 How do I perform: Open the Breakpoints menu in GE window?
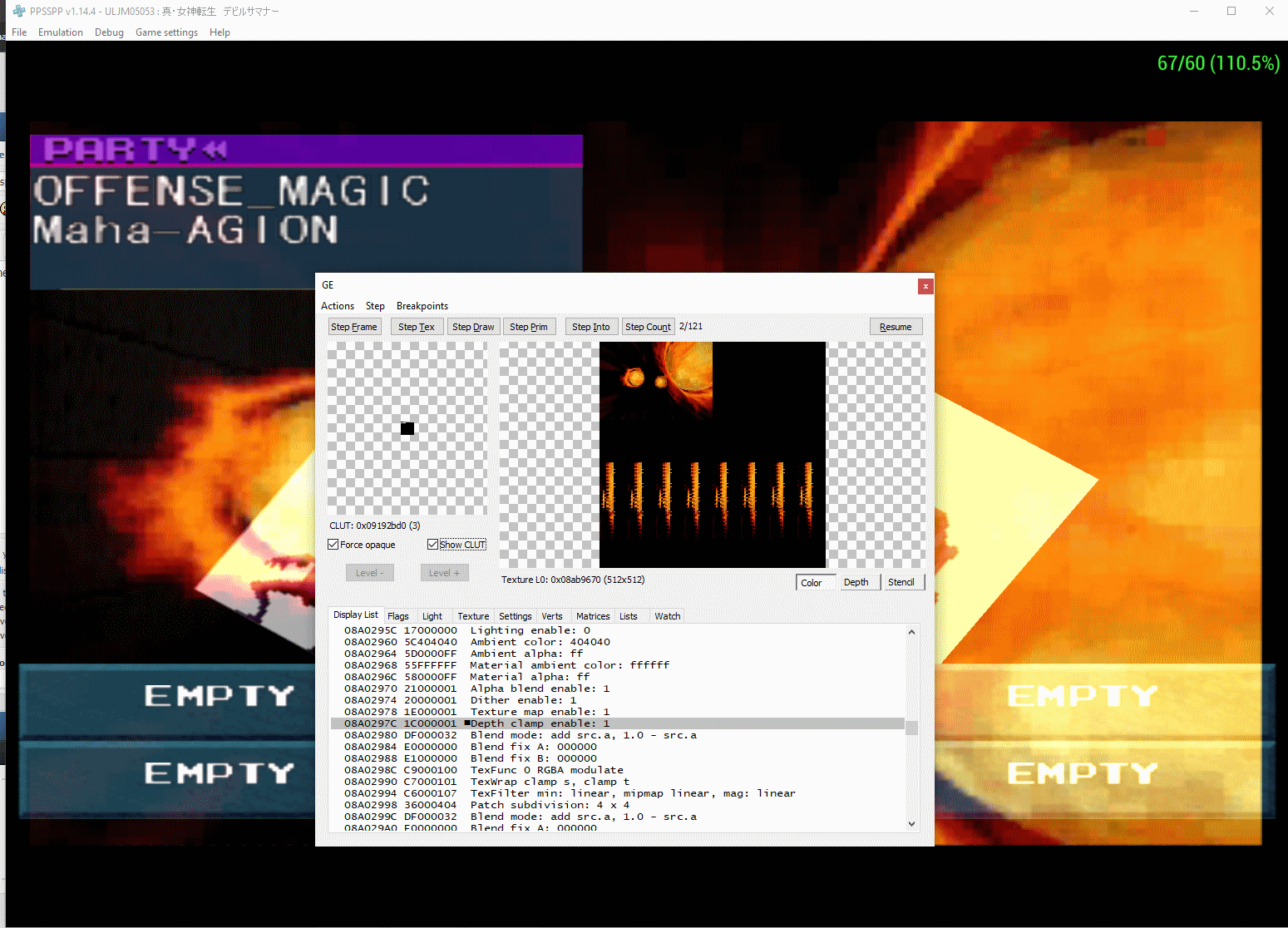(x=422, y=306)
